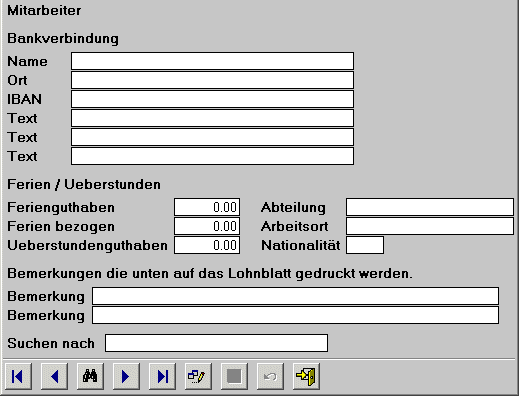Click the IBAN label
Viewport: 520px width, 397px height.
point(25,99)
